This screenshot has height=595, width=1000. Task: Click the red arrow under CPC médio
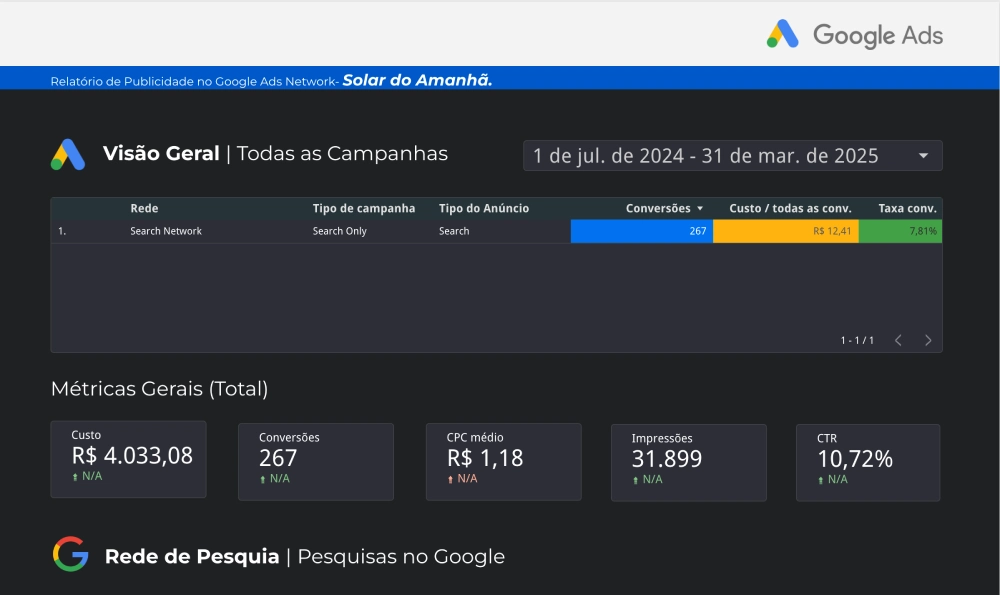(451, 479)
